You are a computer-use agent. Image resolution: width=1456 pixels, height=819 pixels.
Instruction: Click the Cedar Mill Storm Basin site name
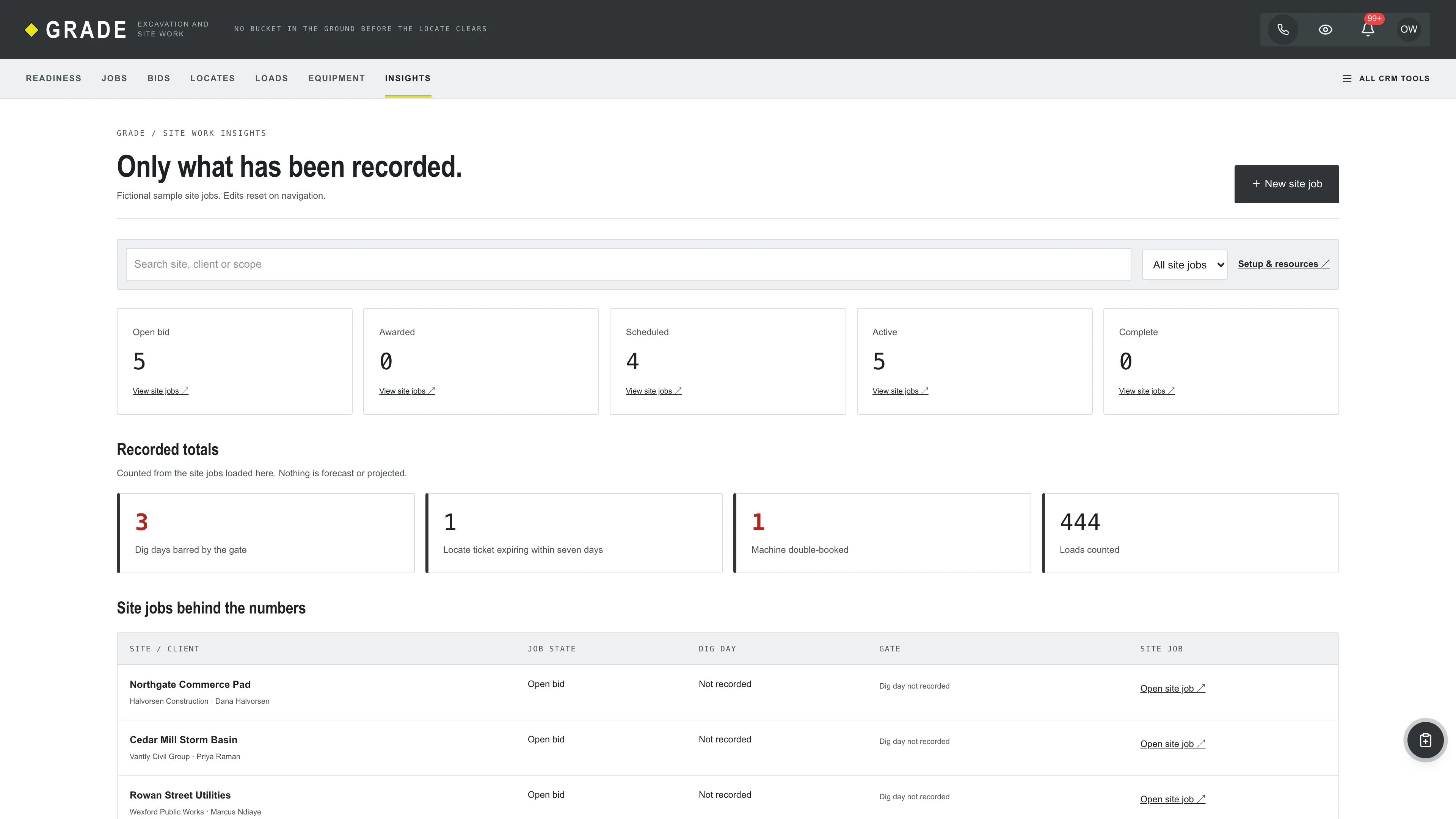tap(184, 740)
